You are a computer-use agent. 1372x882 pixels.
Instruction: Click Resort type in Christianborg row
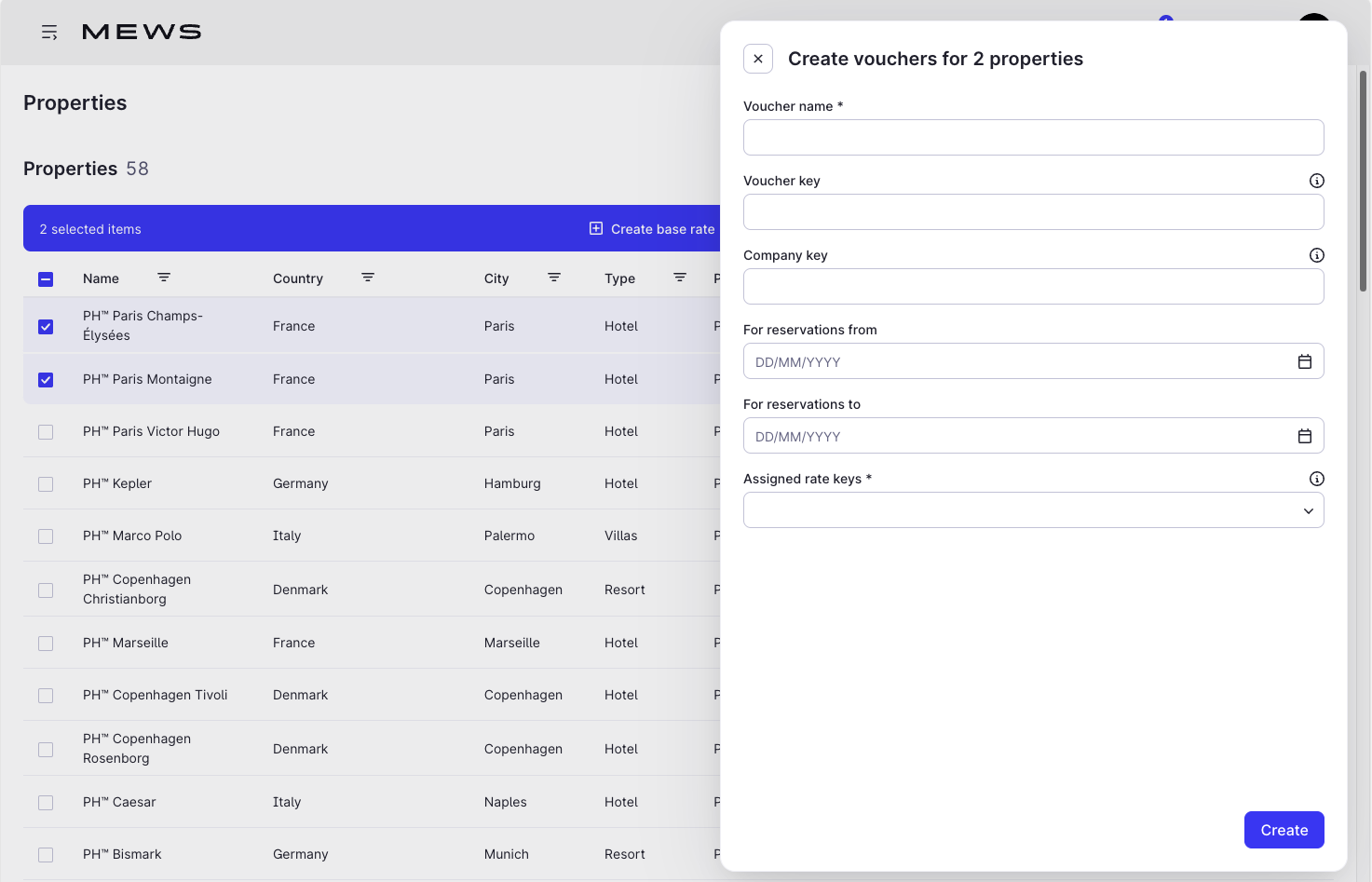625,590
